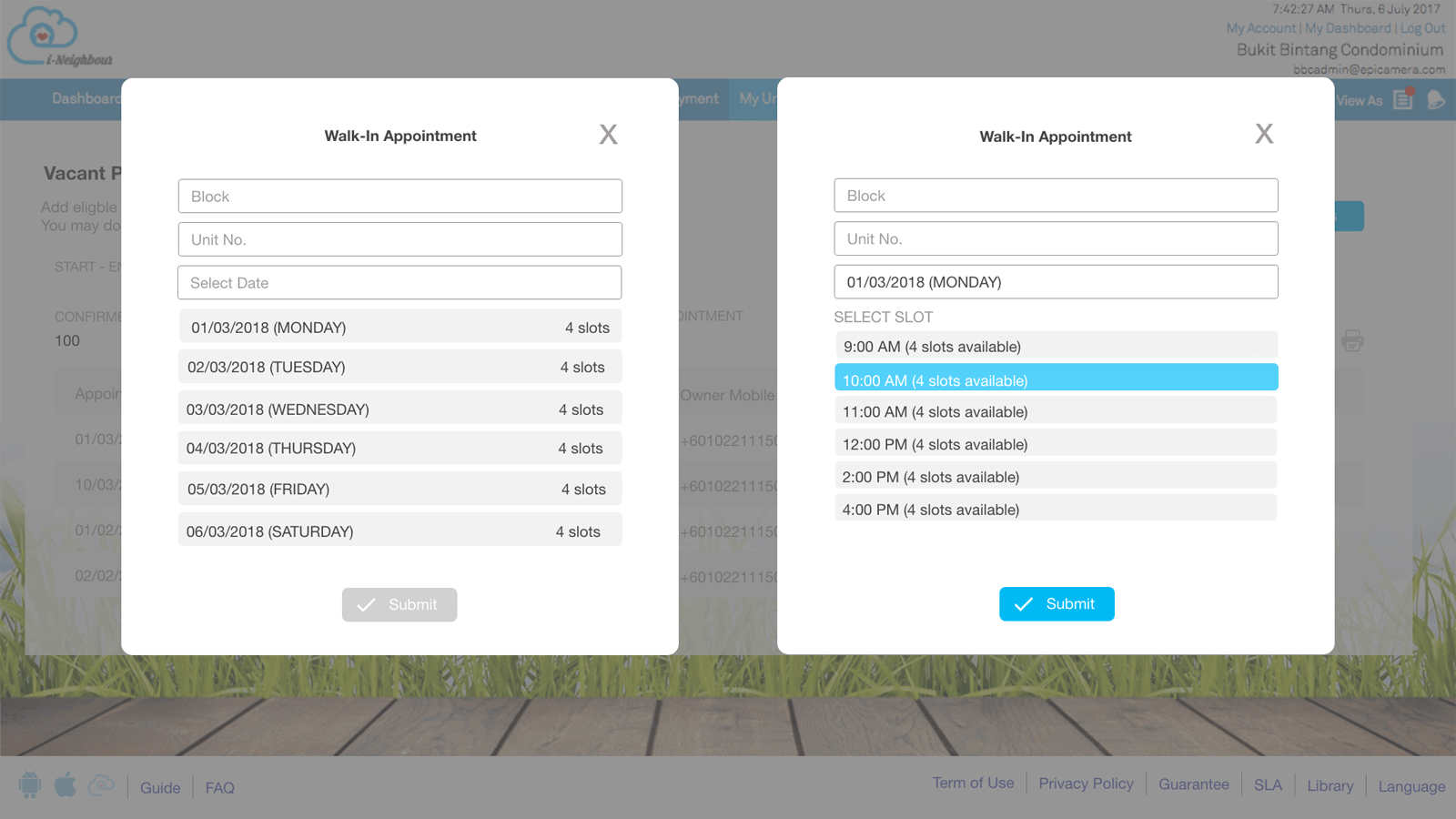Click the Apple app icon in footer
The image size is (1456, 819).
click(66, 784)
